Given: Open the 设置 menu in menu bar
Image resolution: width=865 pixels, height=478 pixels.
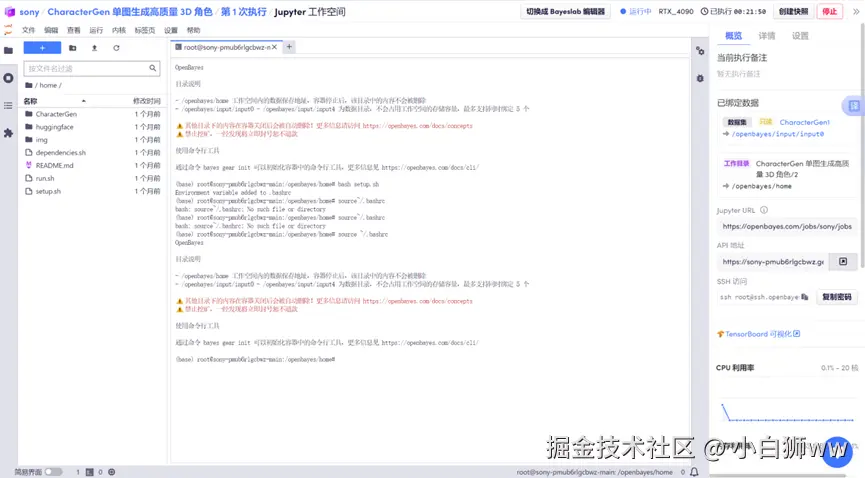Looking at the screenshot, I should [171, 30].
